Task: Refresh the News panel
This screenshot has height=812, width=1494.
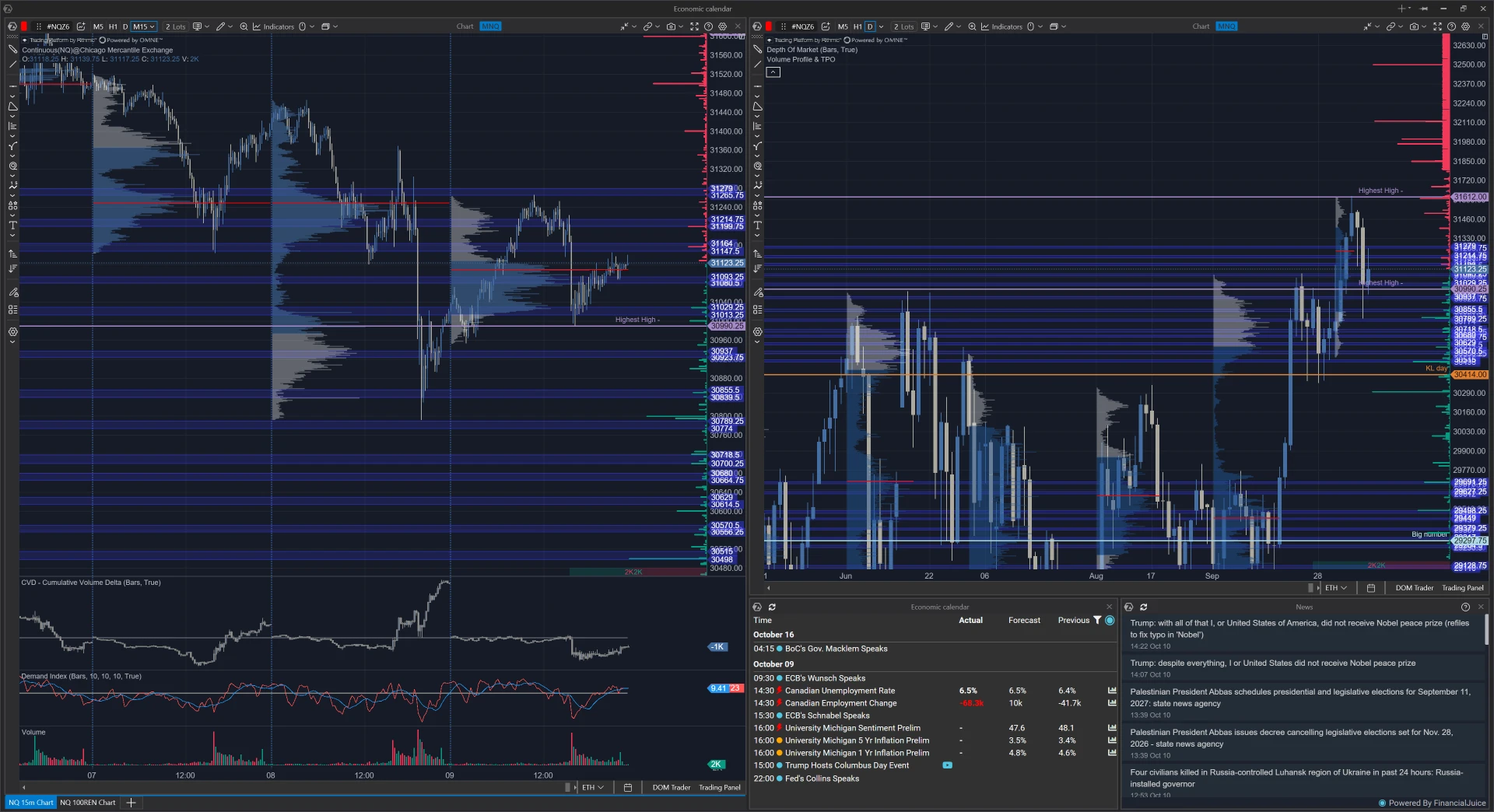Action: pyautogui.click(x=1143, y=607)
